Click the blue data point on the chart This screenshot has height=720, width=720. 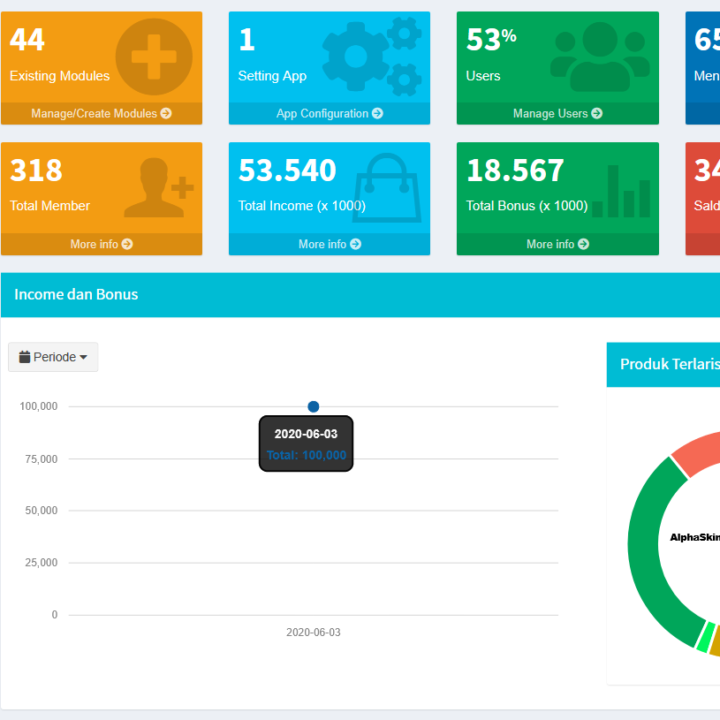coord(313,407)
